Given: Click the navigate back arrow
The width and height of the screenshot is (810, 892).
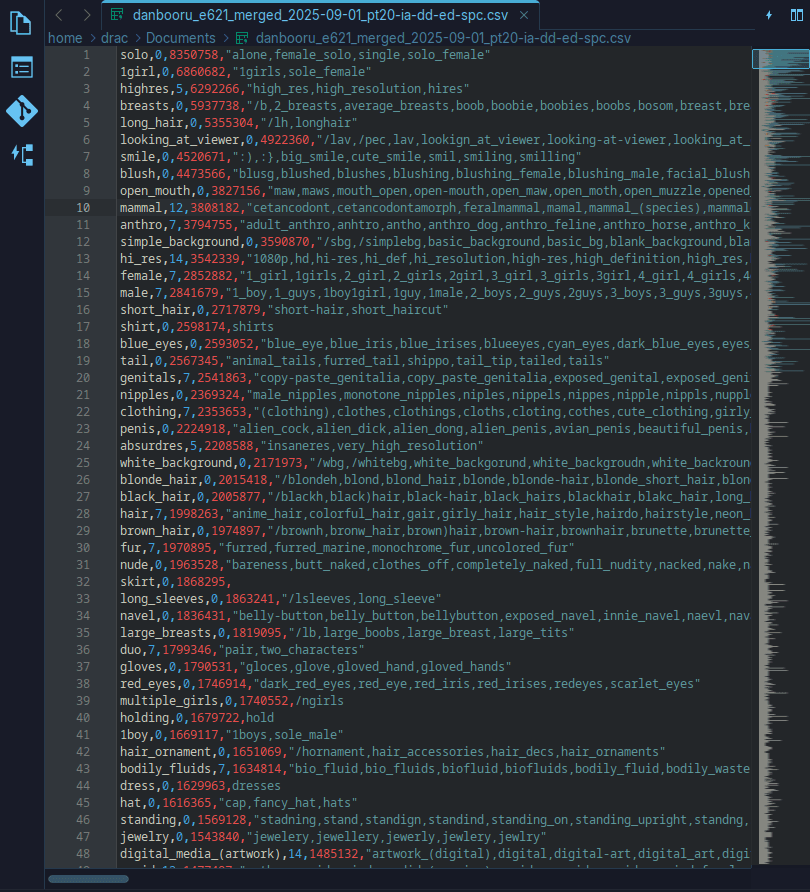Looking at the screenshot, I should (59, 15).
